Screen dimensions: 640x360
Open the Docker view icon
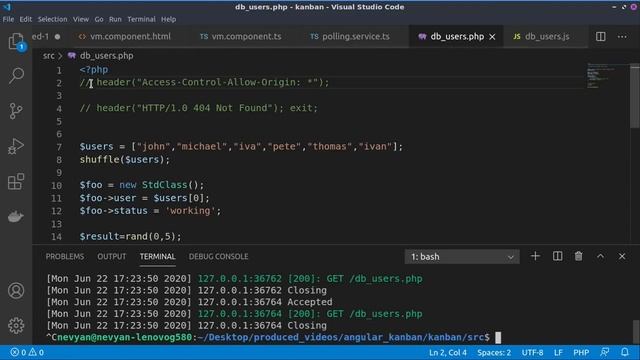pos(16,217)
